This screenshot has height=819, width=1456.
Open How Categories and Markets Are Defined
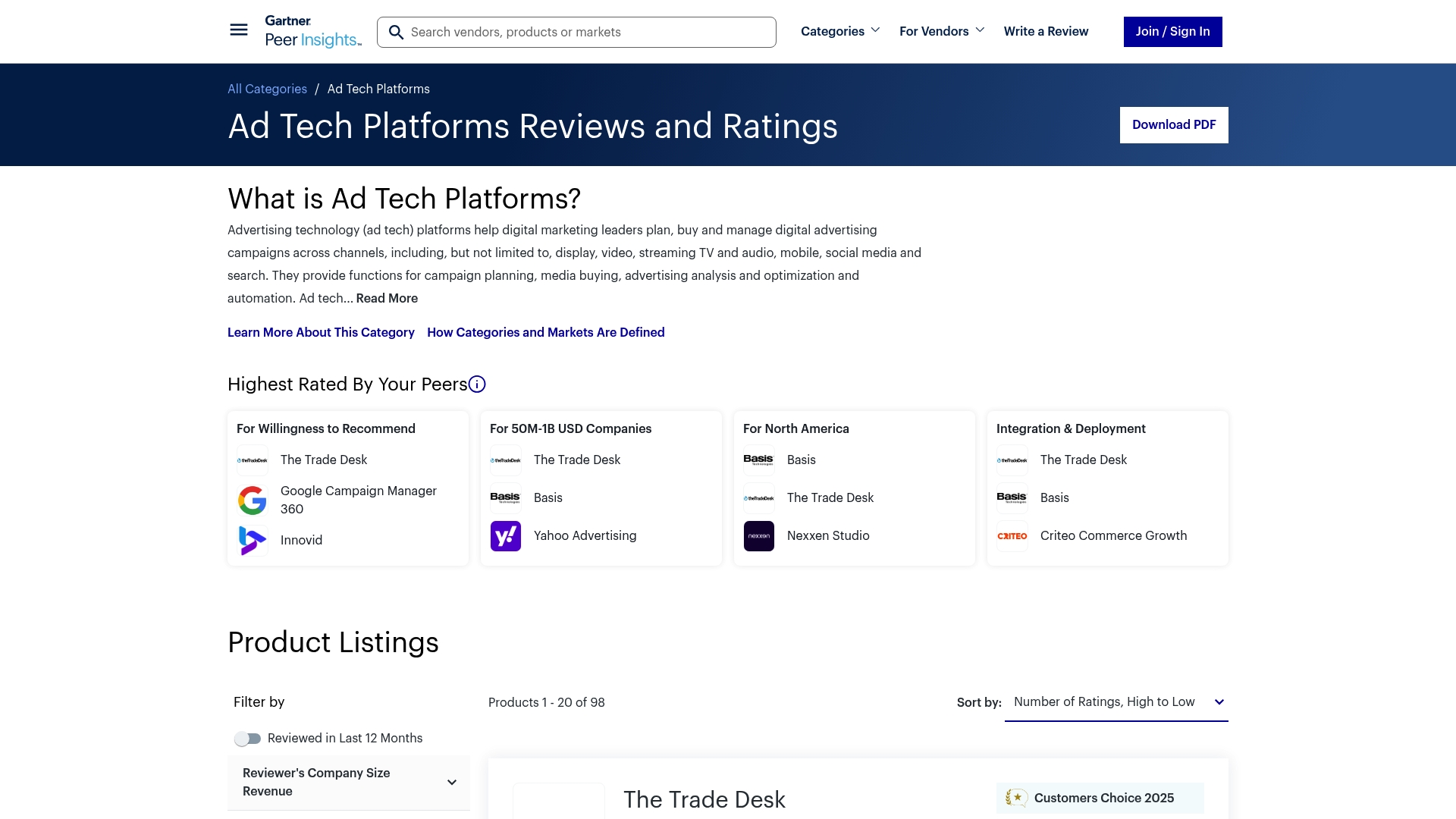coord(546,332)
